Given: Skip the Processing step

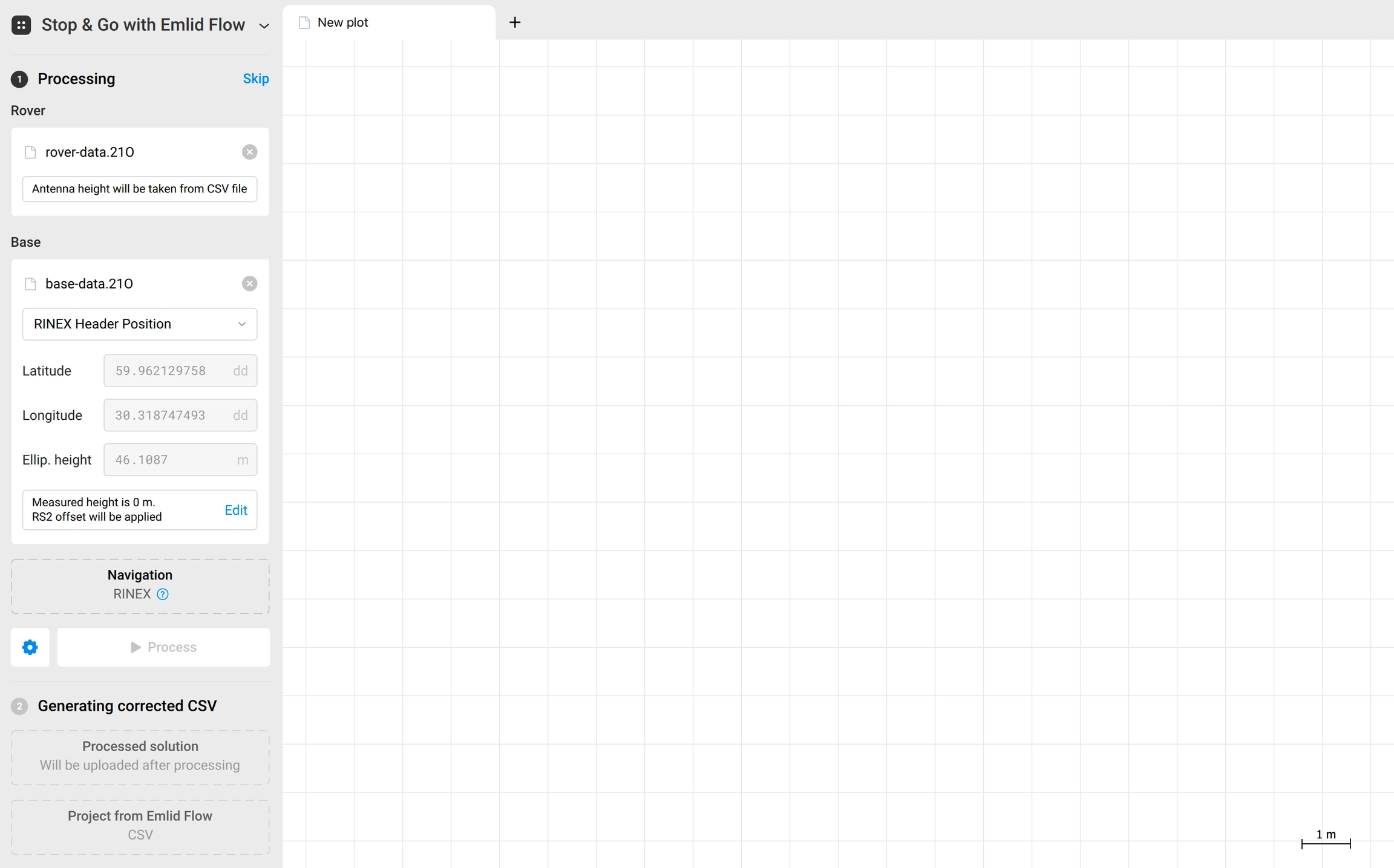Looking at the screenshot, I should (x=255, y=79).
